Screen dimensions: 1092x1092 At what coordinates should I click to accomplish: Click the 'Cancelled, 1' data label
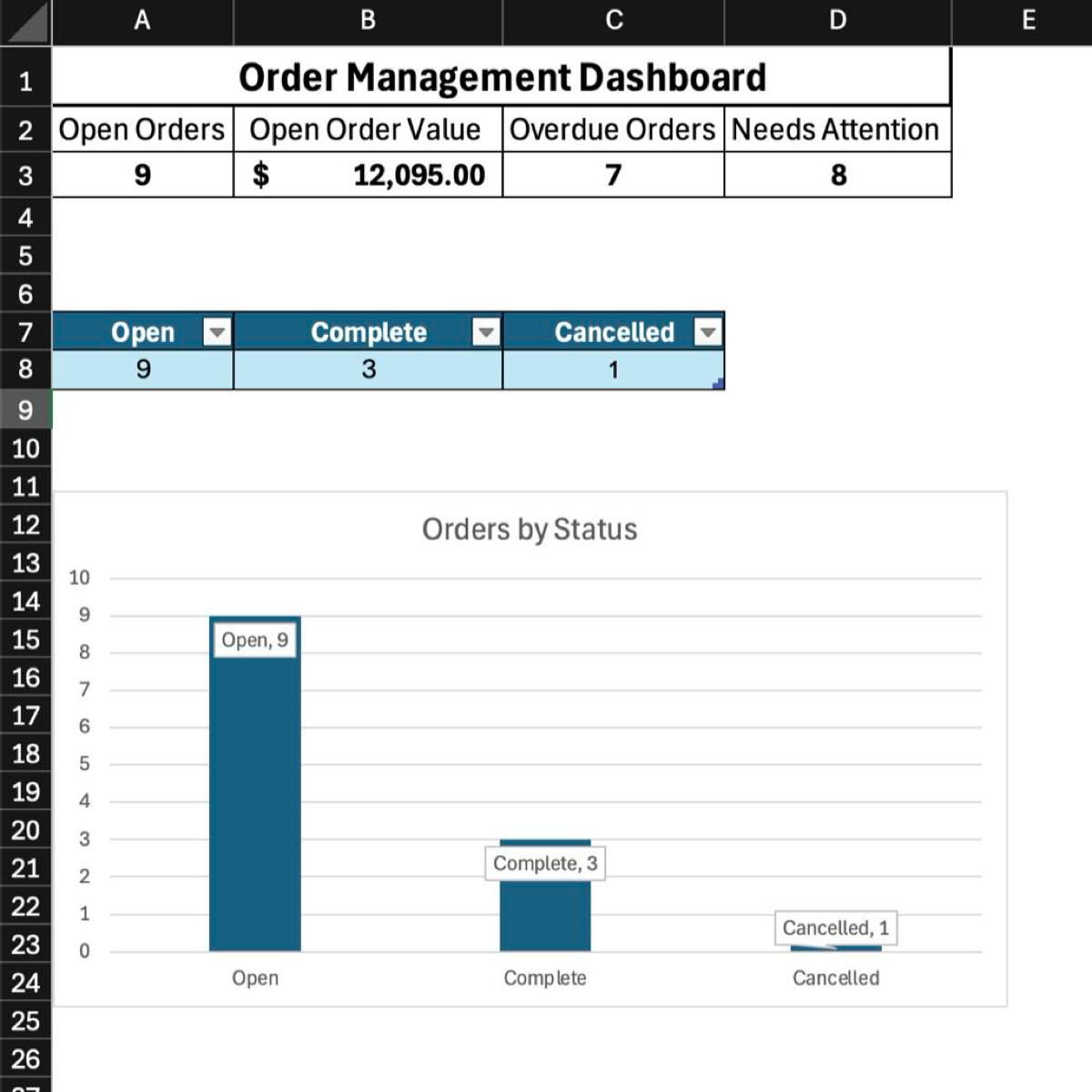tap(835, 928)
